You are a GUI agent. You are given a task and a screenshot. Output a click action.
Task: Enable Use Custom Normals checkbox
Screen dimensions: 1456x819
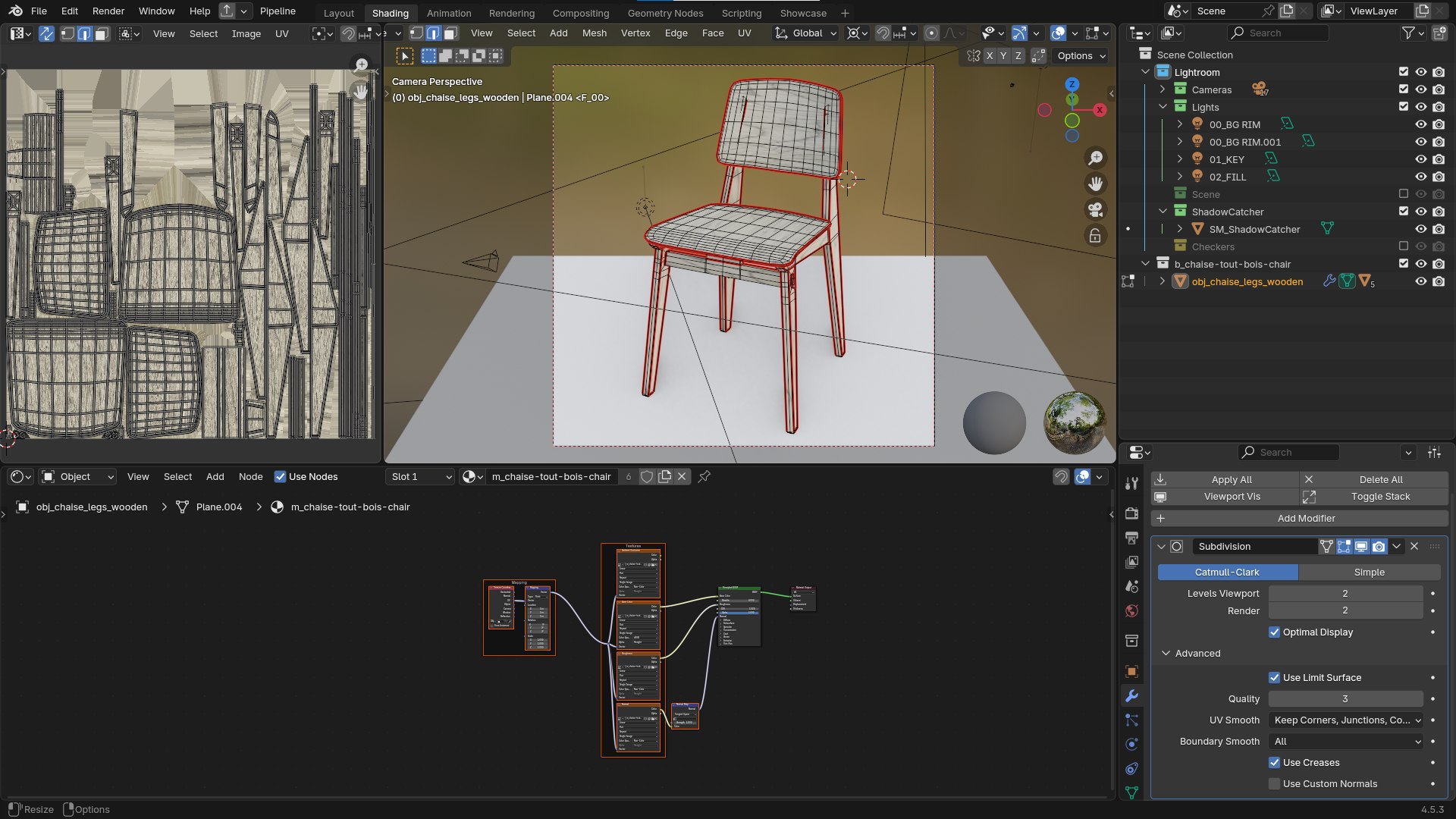point(1274,783)
